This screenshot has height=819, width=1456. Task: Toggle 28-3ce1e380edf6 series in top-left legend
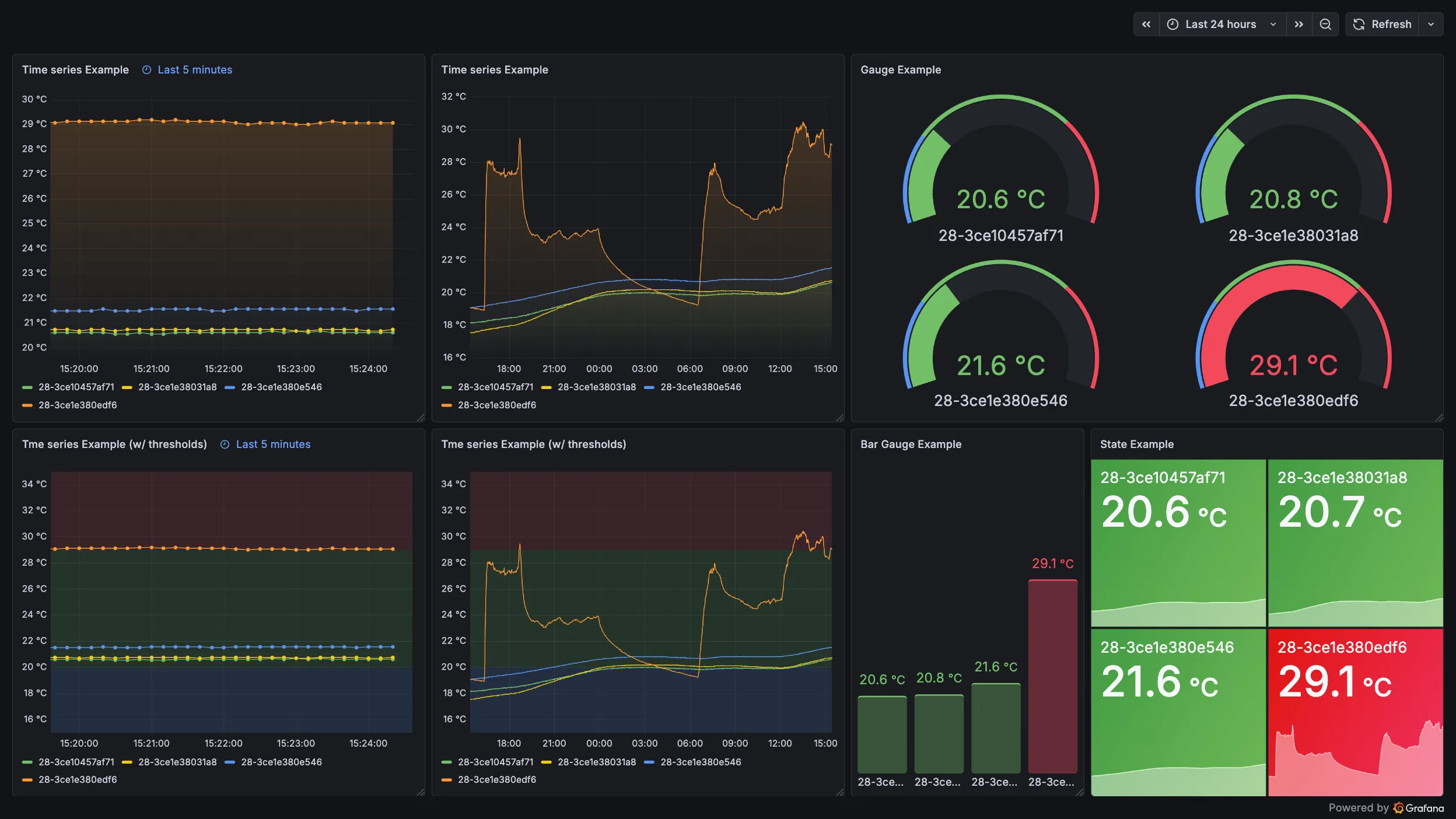pyautogui.click(x=78, y=405)
